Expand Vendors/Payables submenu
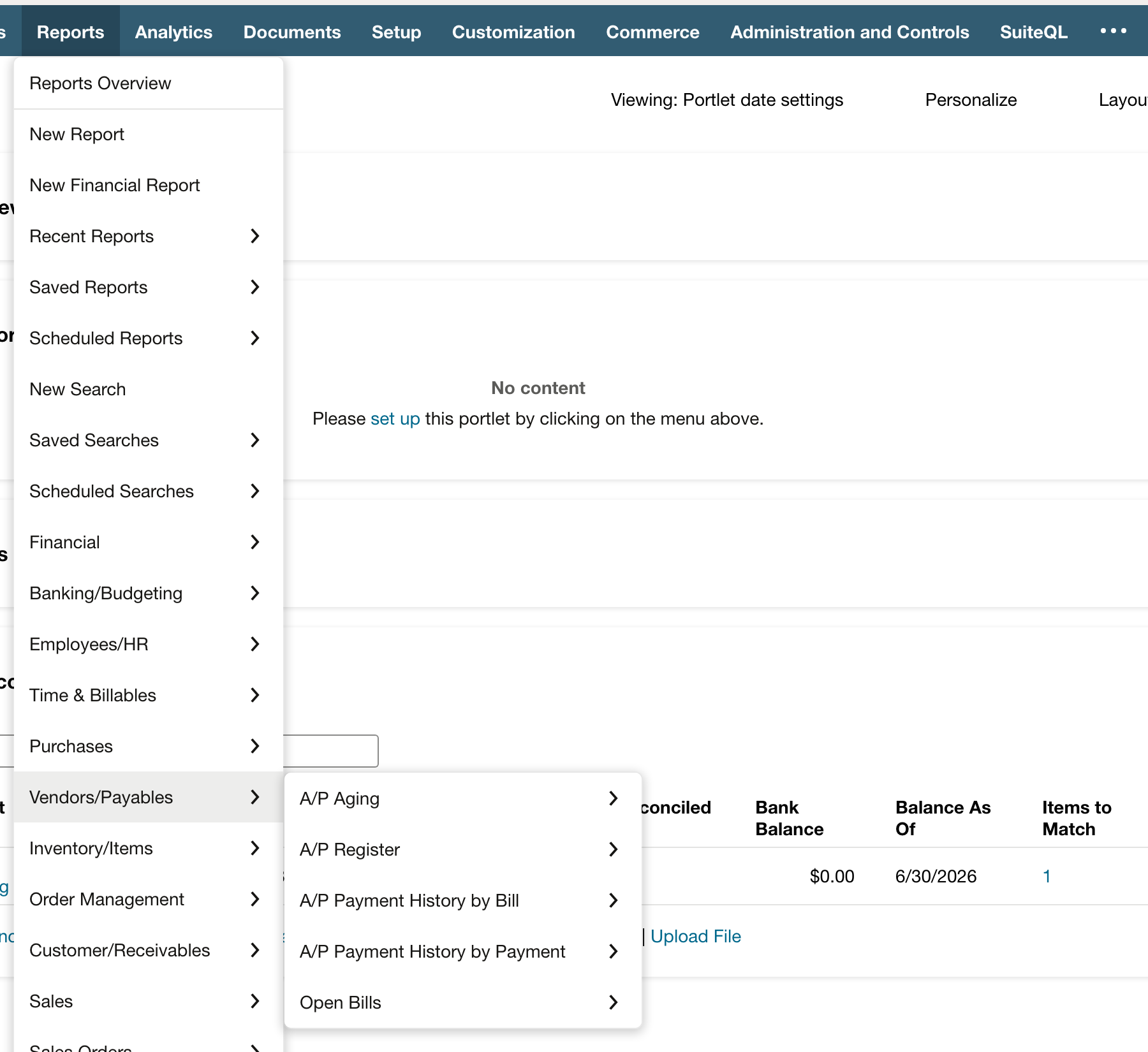 click(x=149, y=798)
